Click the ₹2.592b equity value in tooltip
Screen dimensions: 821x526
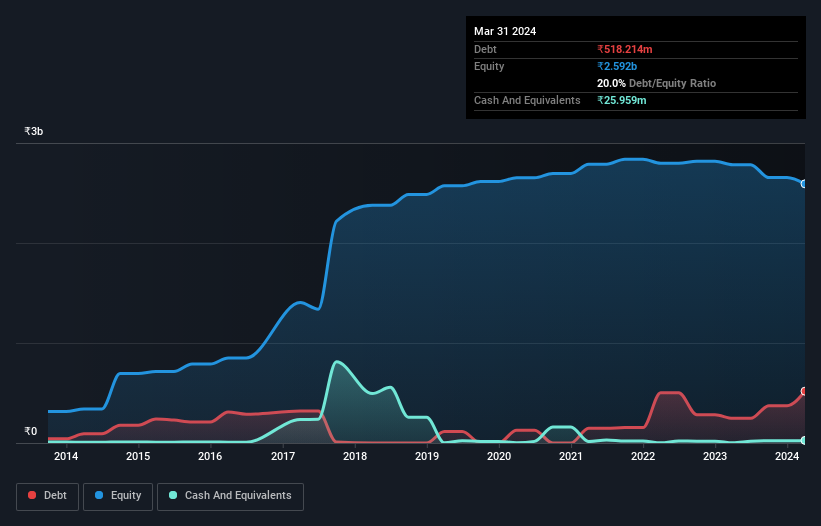click(618, 66)
